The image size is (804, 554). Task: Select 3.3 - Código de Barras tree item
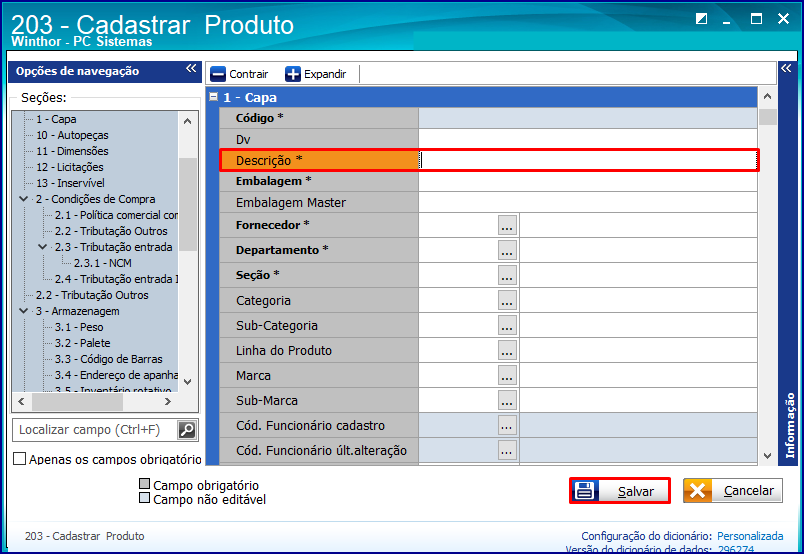[109, 359]
